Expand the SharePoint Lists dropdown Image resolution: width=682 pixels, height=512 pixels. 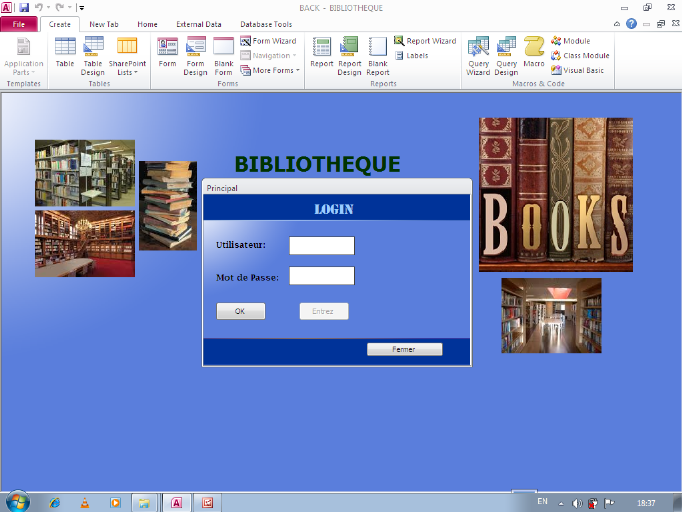coord(127,54)
